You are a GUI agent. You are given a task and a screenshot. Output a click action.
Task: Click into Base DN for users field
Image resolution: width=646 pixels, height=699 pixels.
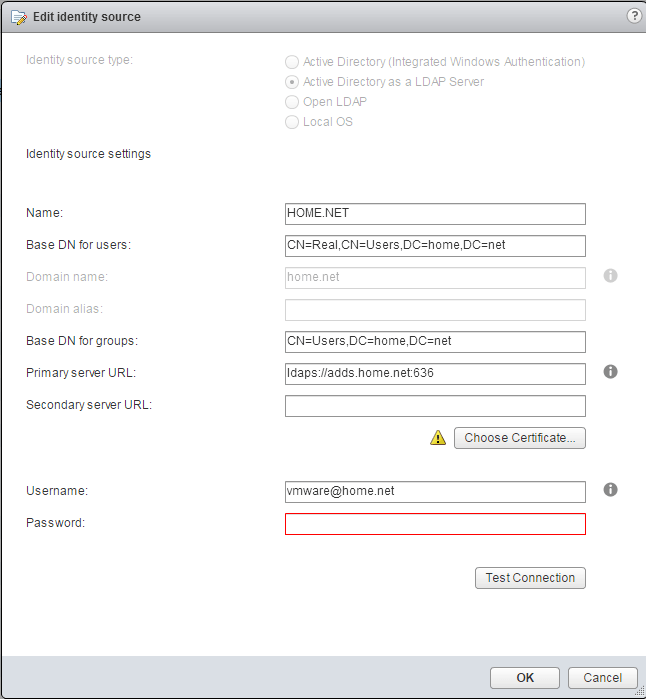pyautogui.click(x=435, y=246)
